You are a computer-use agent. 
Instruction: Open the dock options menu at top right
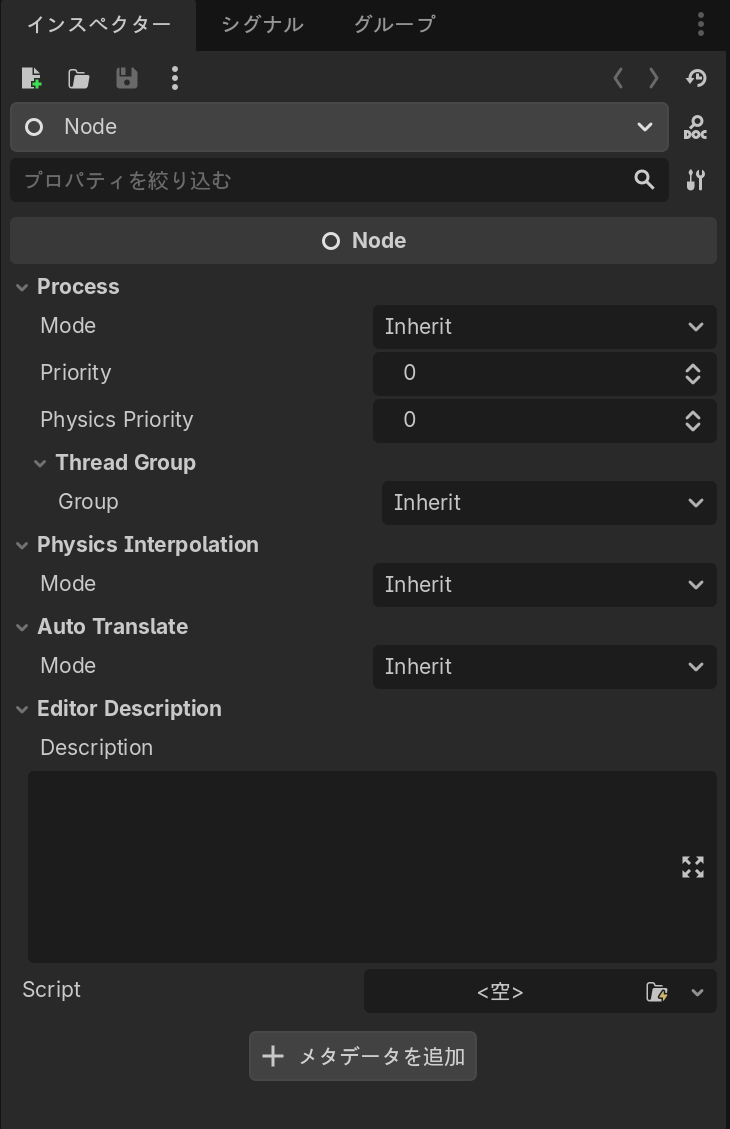click(x=700, y=24)
